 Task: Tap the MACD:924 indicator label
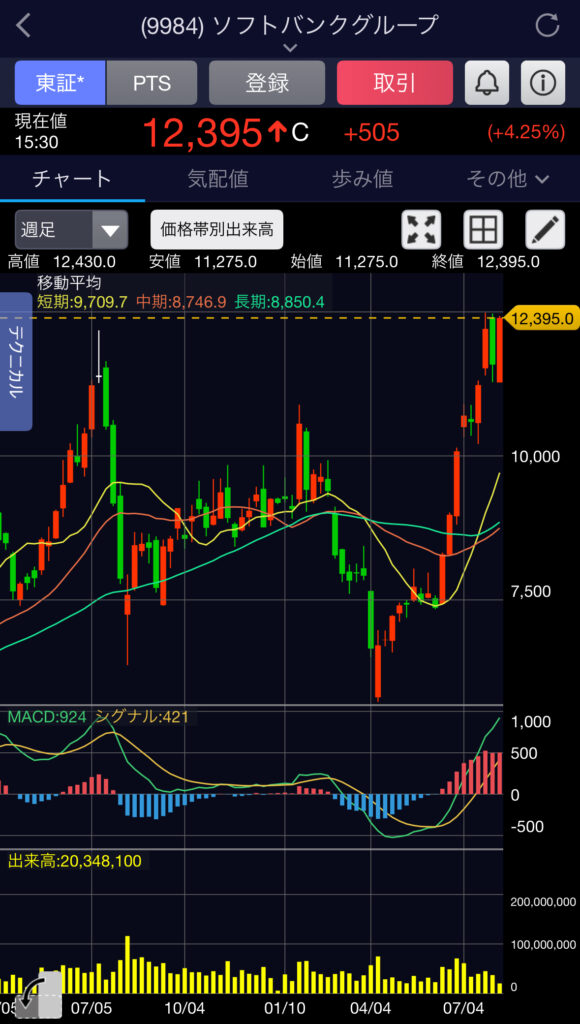[x=47, y=717]
